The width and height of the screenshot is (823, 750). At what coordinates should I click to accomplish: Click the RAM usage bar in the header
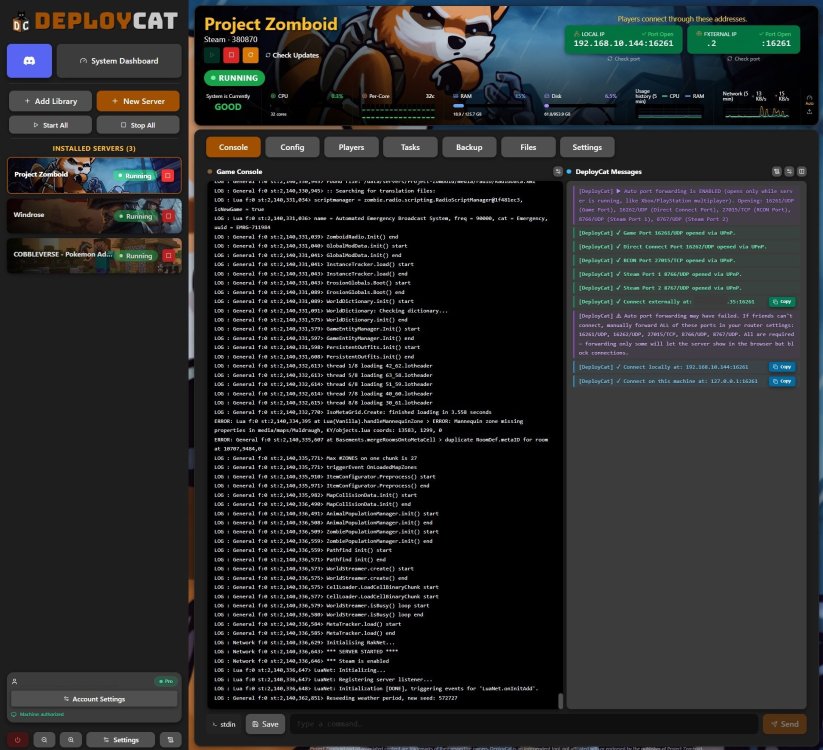pos(489,105)
